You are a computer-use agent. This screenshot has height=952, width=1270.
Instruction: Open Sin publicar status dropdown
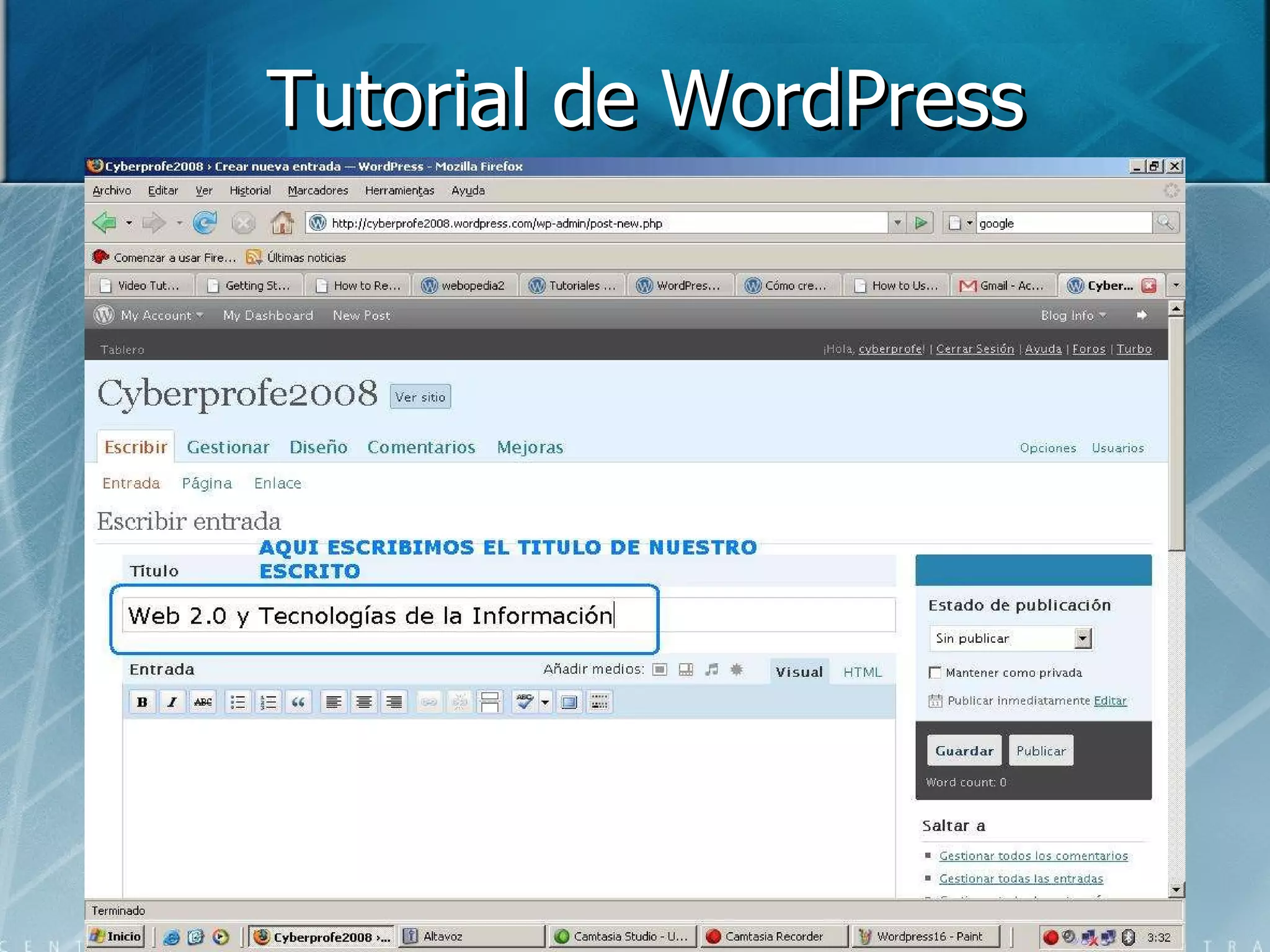tap(1011, 638)
